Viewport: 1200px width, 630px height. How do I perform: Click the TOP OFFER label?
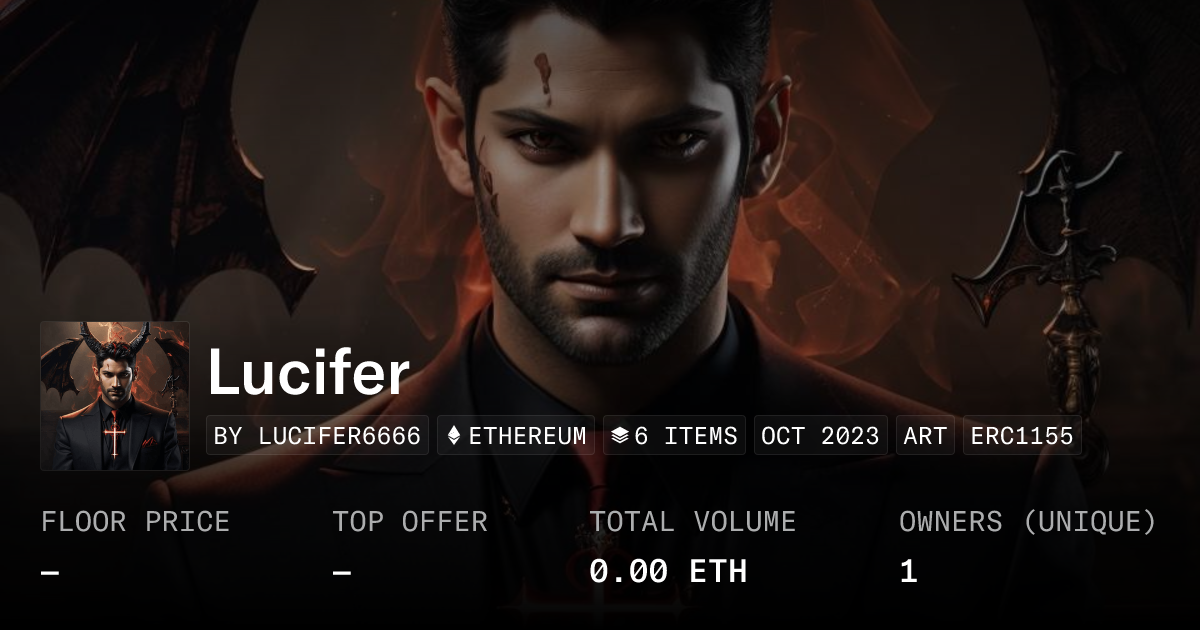tap(410, 522)
